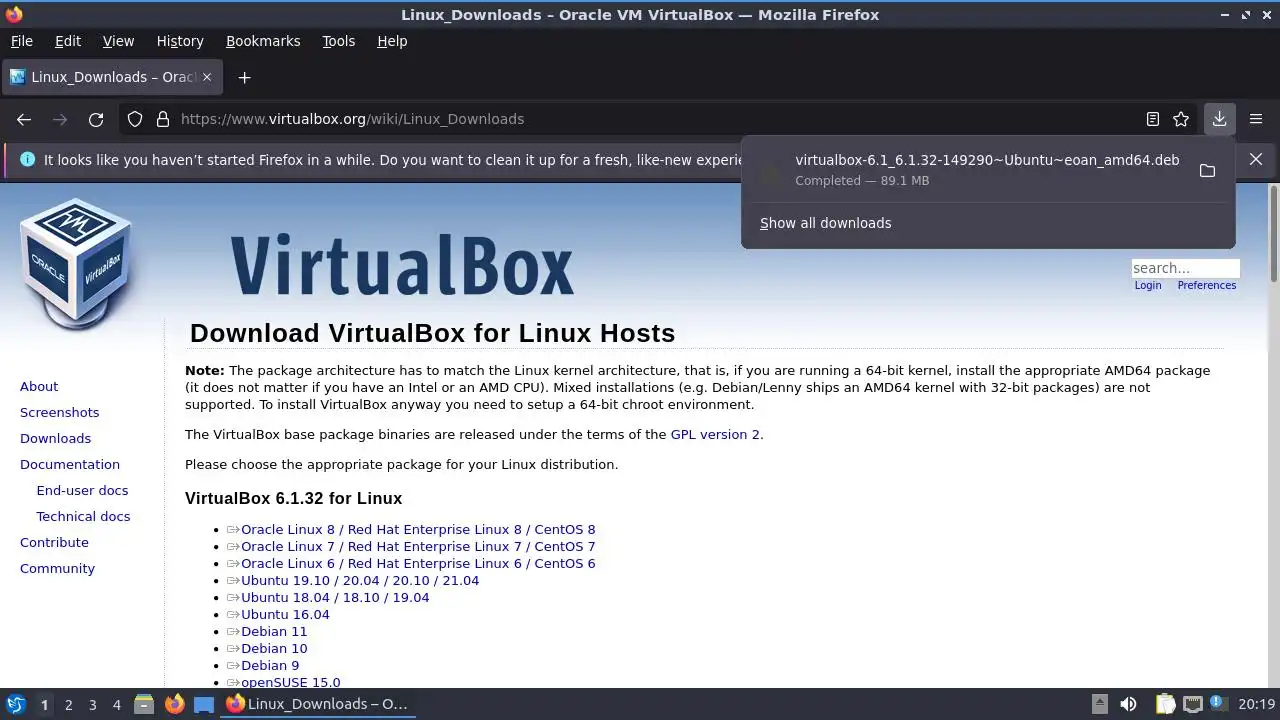
Task: Dismiss the Firefox refresh notification bar
Action: 1256,159
